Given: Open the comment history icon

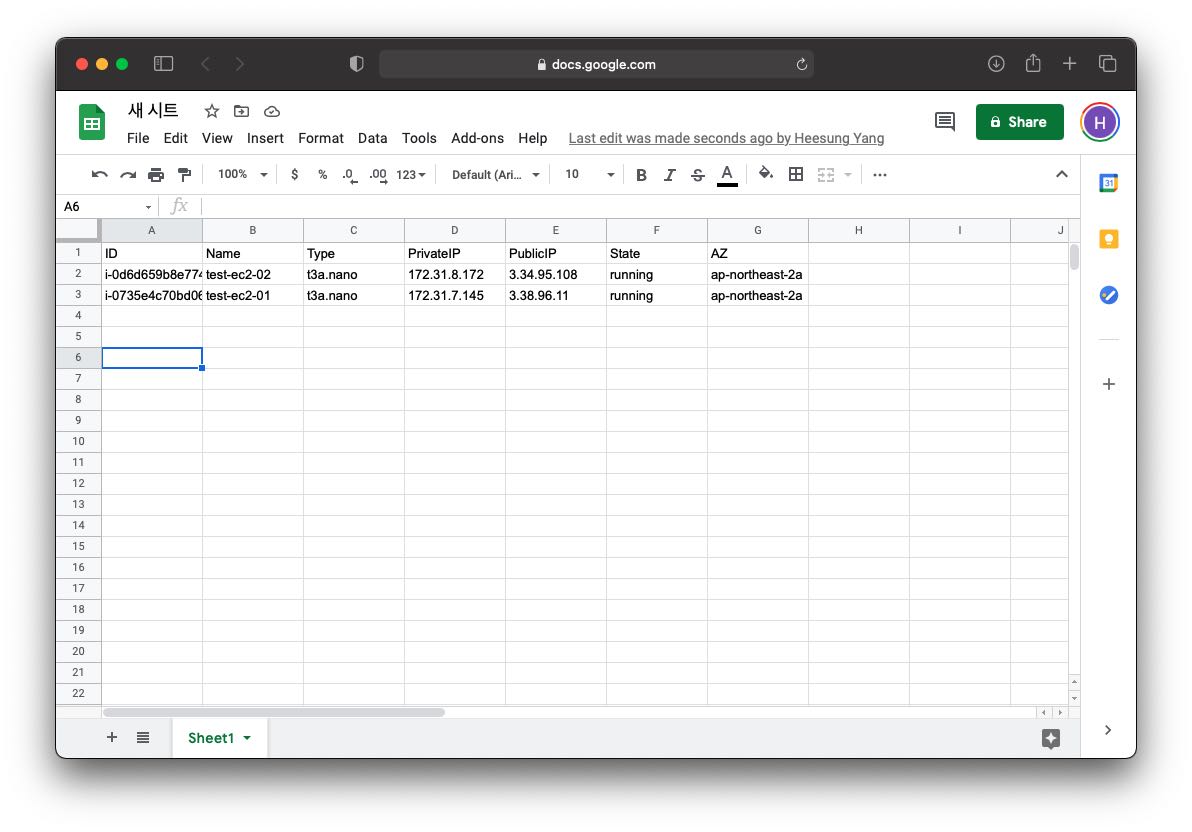Looking at the screenshot, I should [x=944, y=122].
